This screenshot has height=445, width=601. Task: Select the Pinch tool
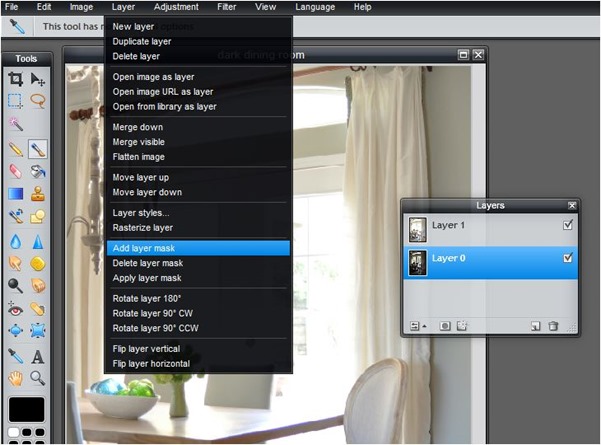(x=38, y=330)
